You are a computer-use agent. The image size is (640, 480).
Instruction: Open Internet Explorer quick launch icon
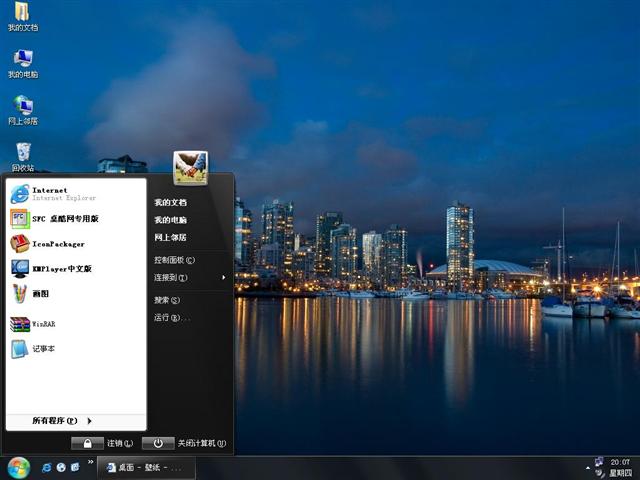point(47,467)
